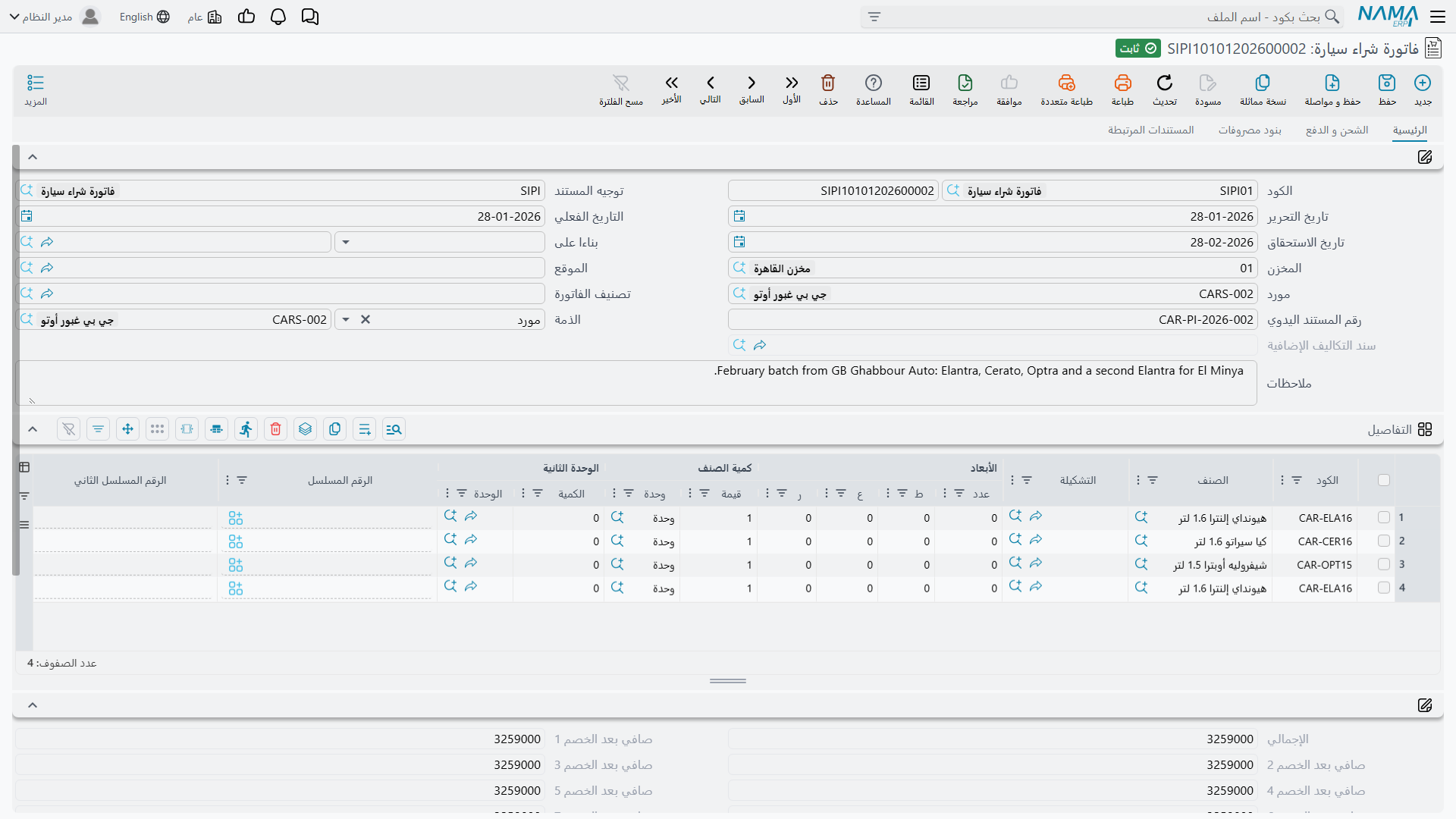Create a similar copy with نسخة مماثلة
1456x819 pixels.
coord(1263,83)
